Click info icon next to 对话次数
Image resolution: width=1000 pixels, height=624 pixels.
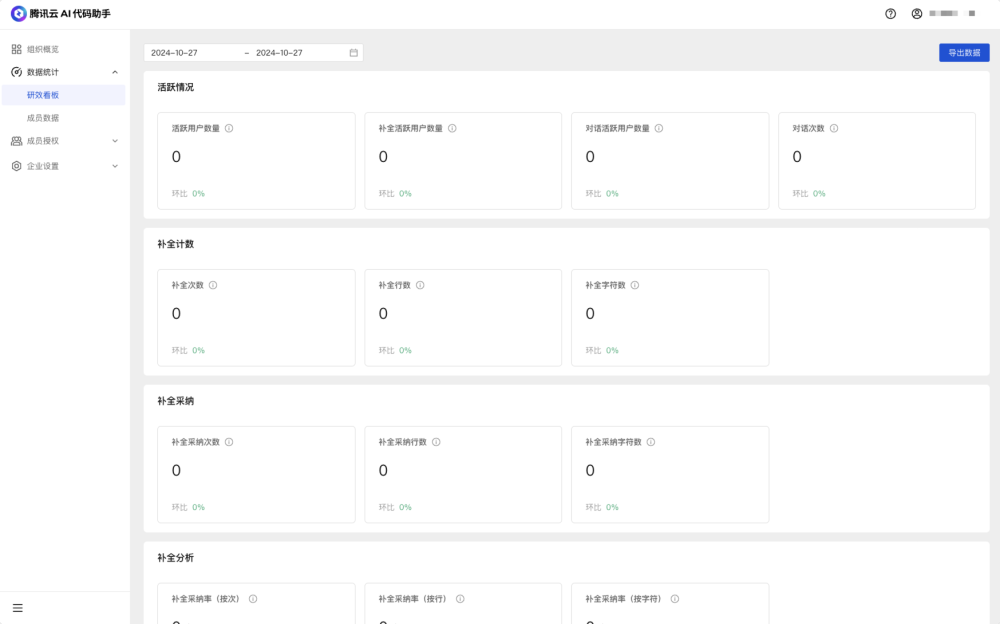point(834,128)
